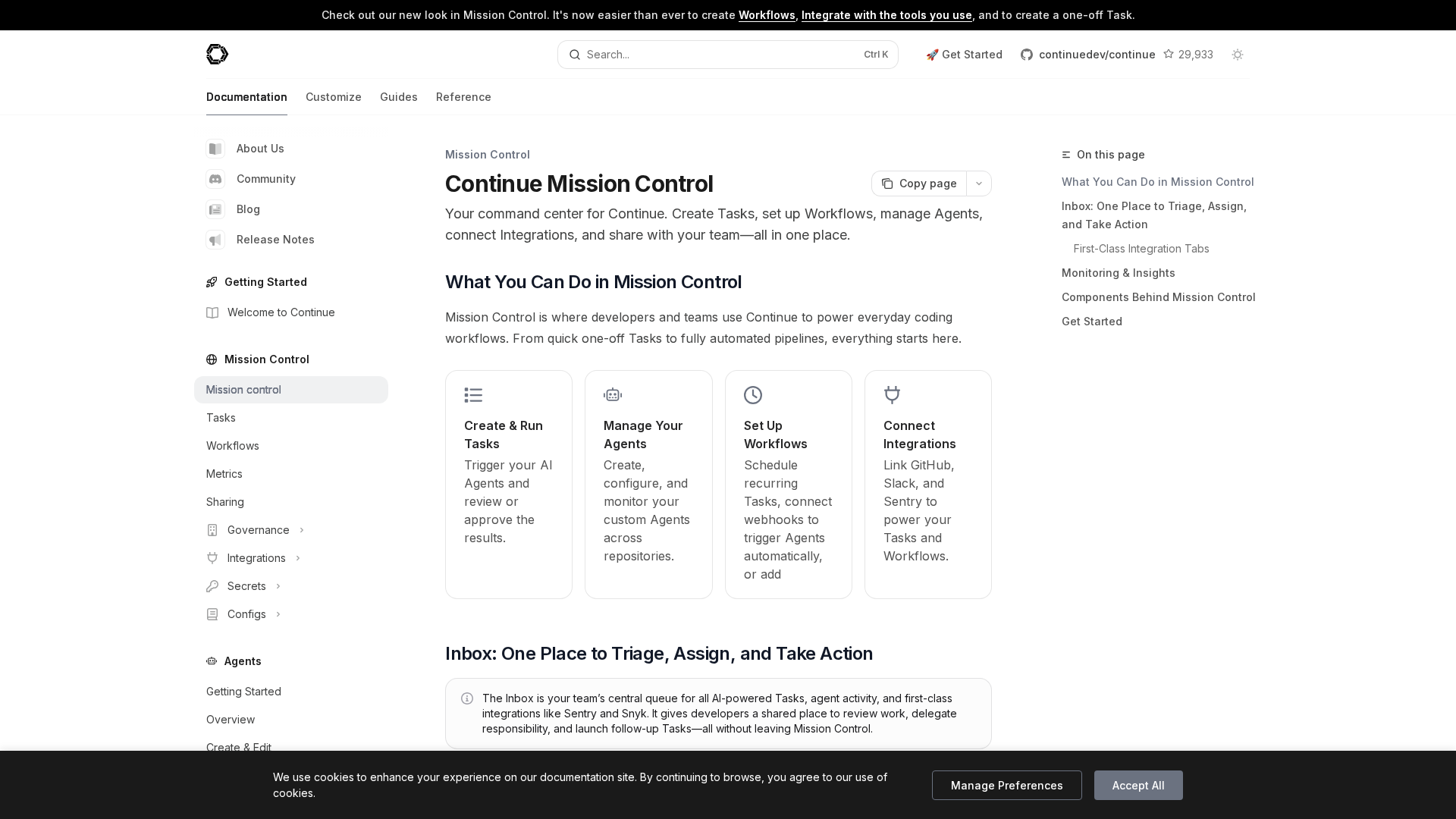Expand the Secrets sidebar section

246,586
